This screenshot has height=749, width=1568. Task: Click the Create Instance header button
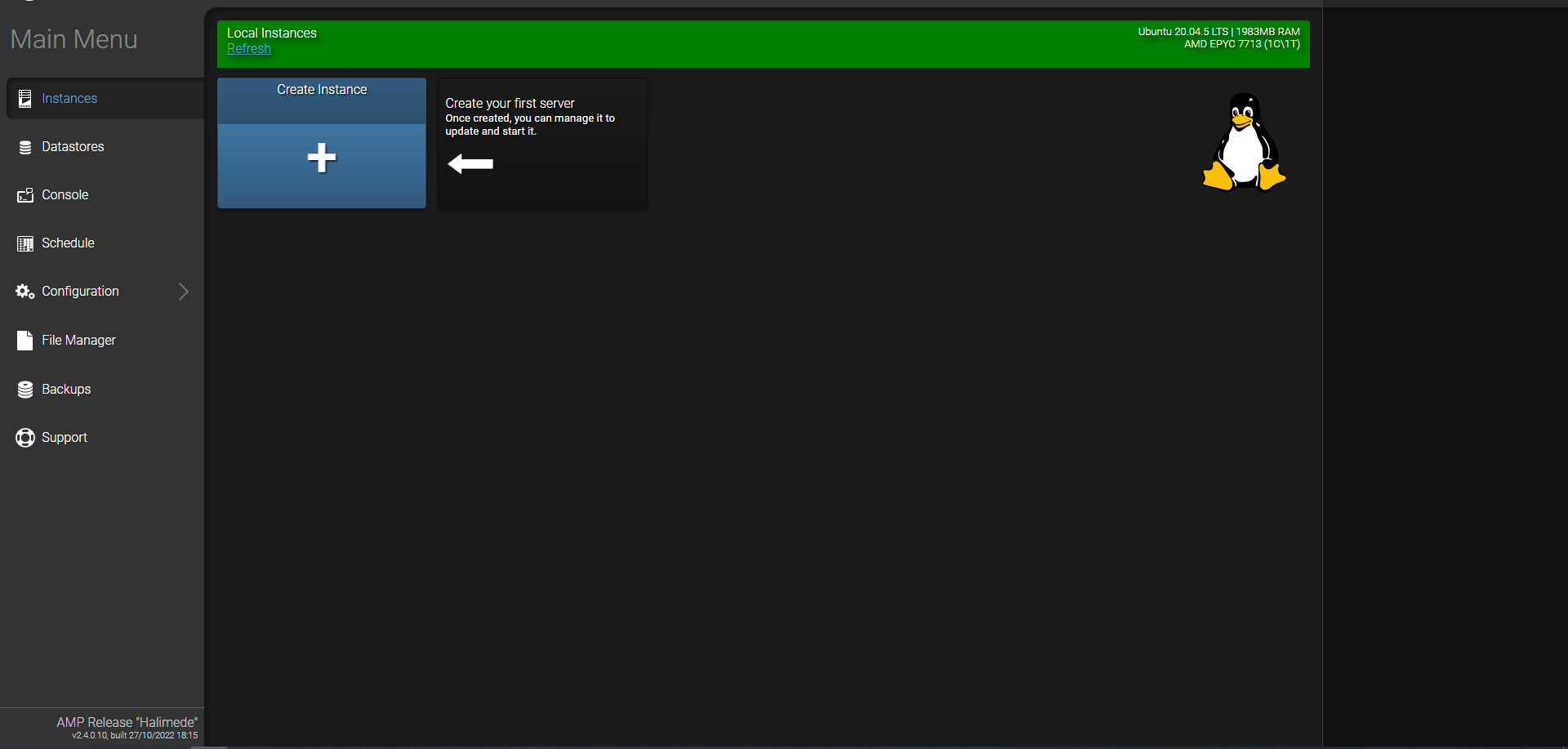(x=322, y=90)
